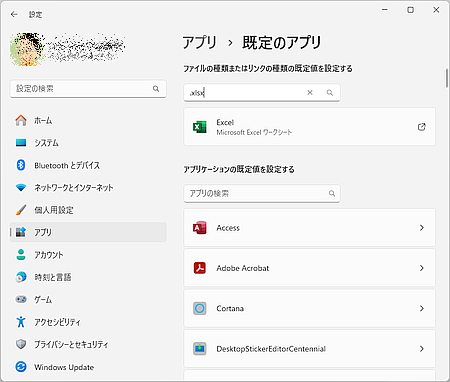
Task: Open アカウント settings
Action: [x=88, y=255]
